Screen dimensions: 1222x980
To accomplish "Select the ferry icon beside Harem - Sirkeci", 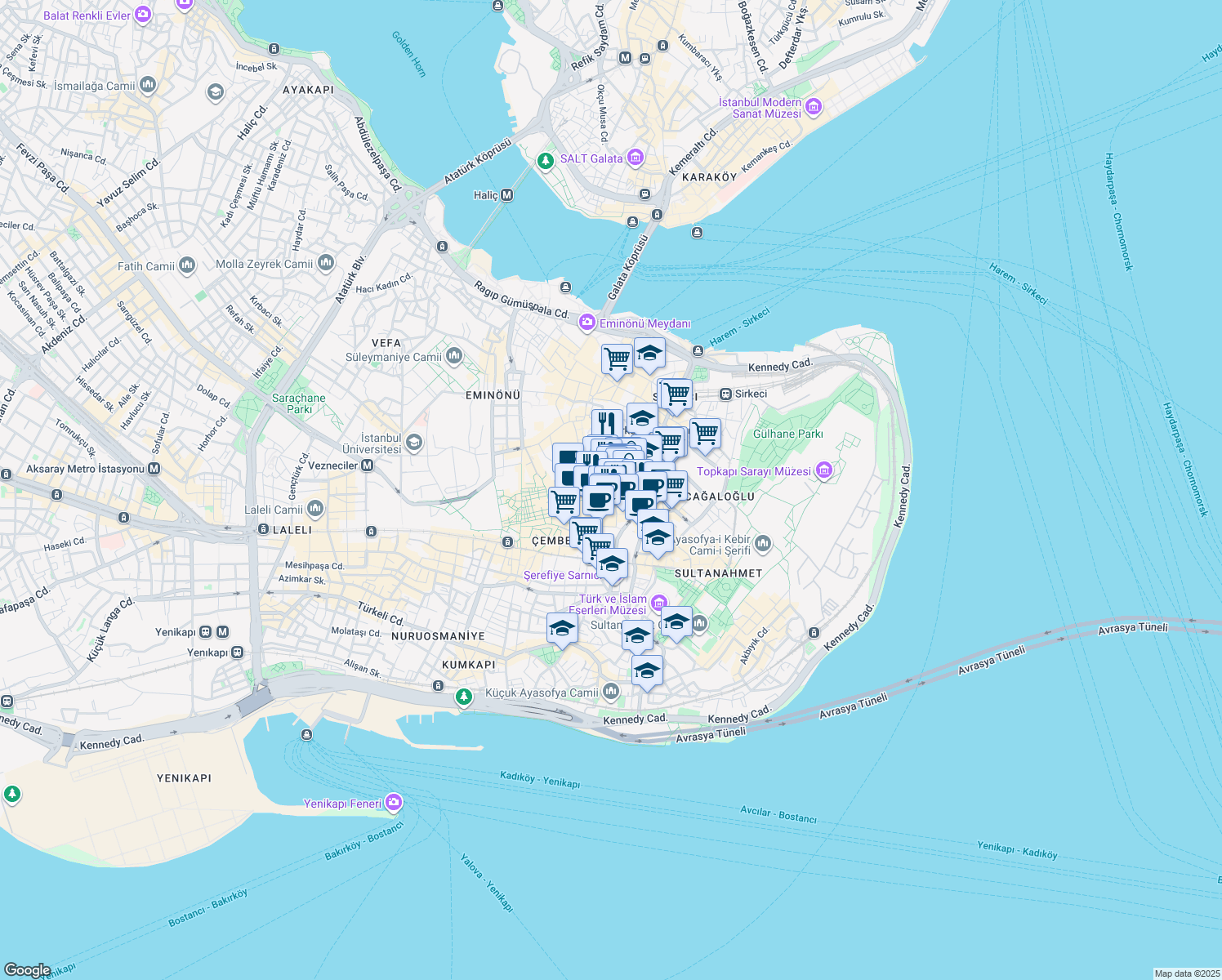I will pos(698,351).
